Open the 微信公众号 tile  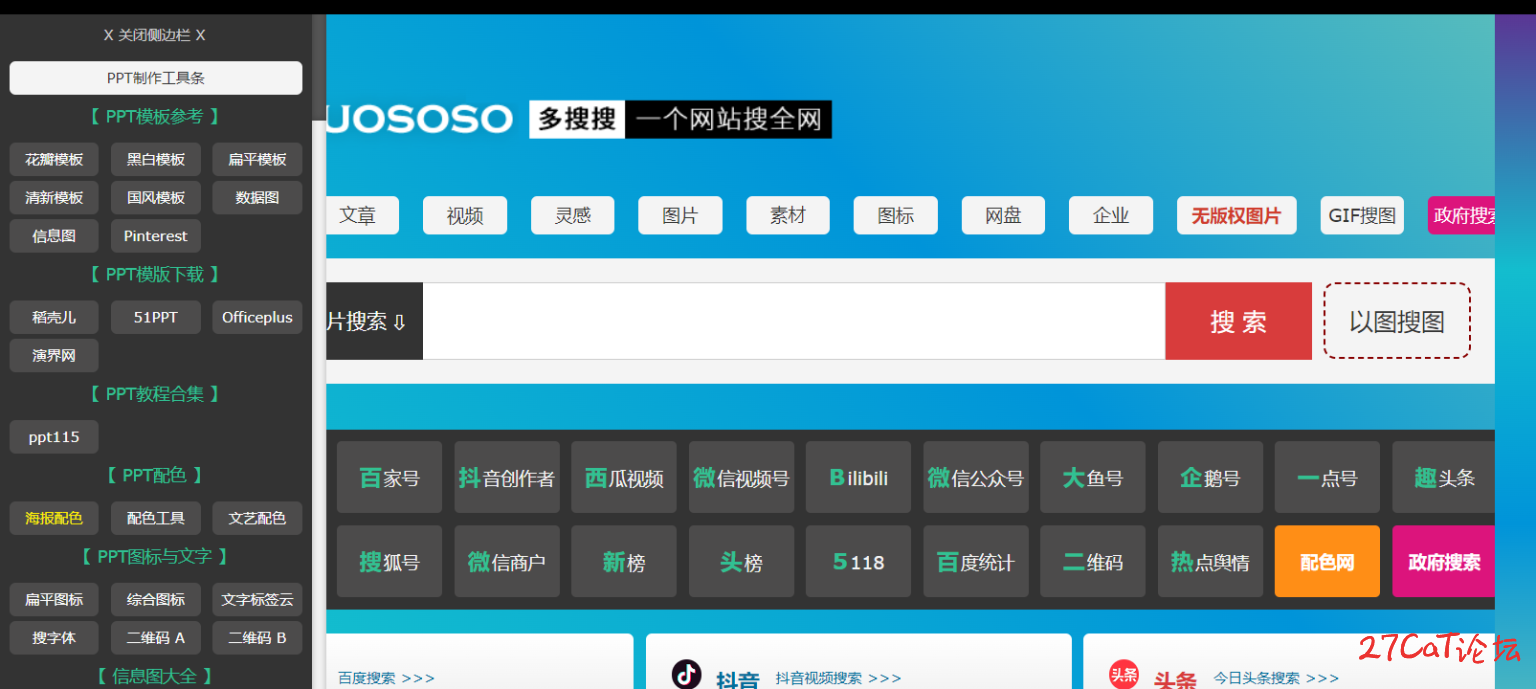coord(976,477)
